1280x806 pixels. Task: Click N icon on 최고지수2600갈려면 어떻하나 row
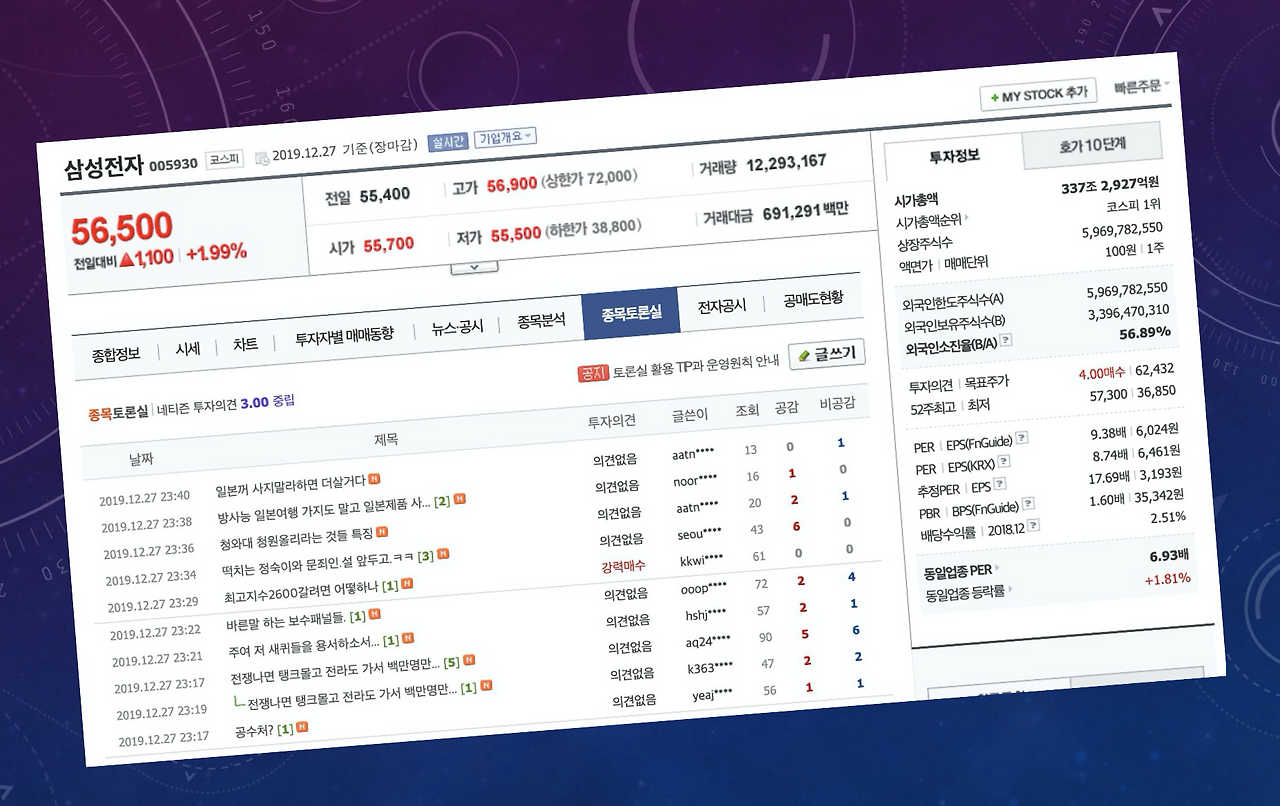[407, 583]
